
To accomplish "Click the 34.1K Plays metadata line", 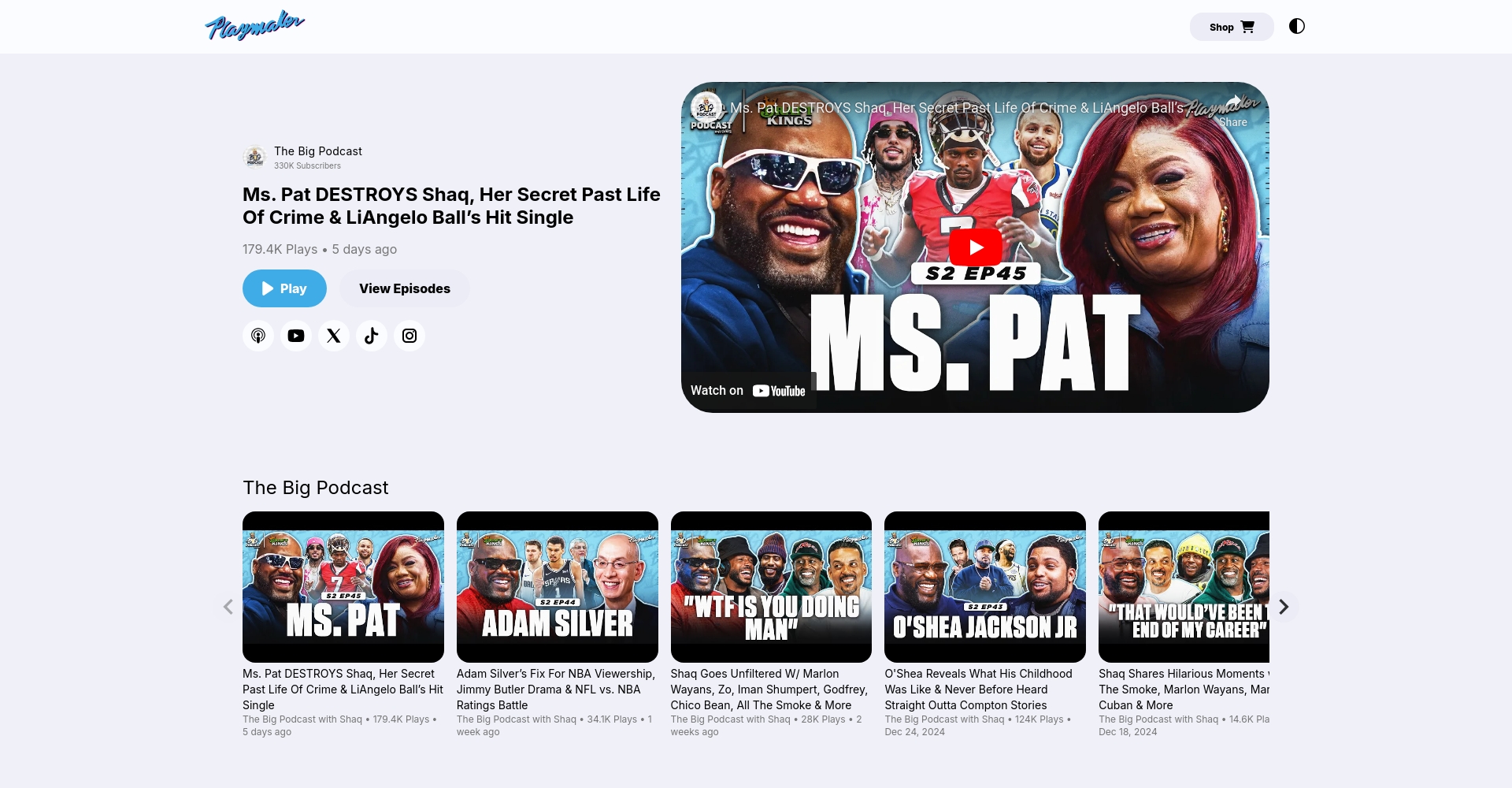I will point(554,726).
